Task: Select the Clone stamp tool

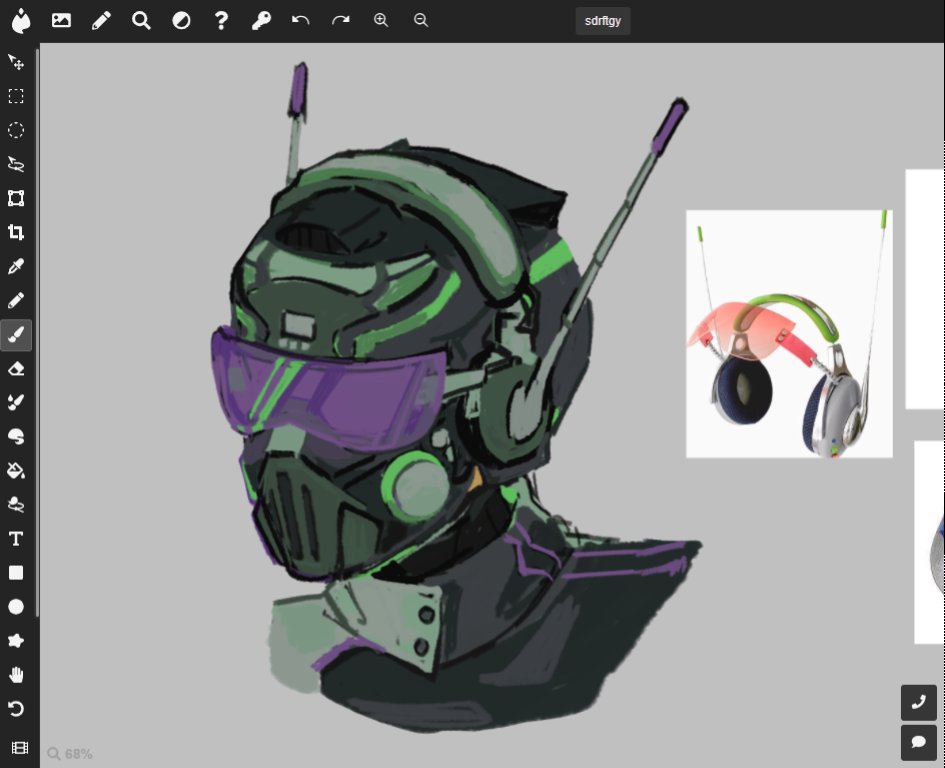Action: coord(16,505)
